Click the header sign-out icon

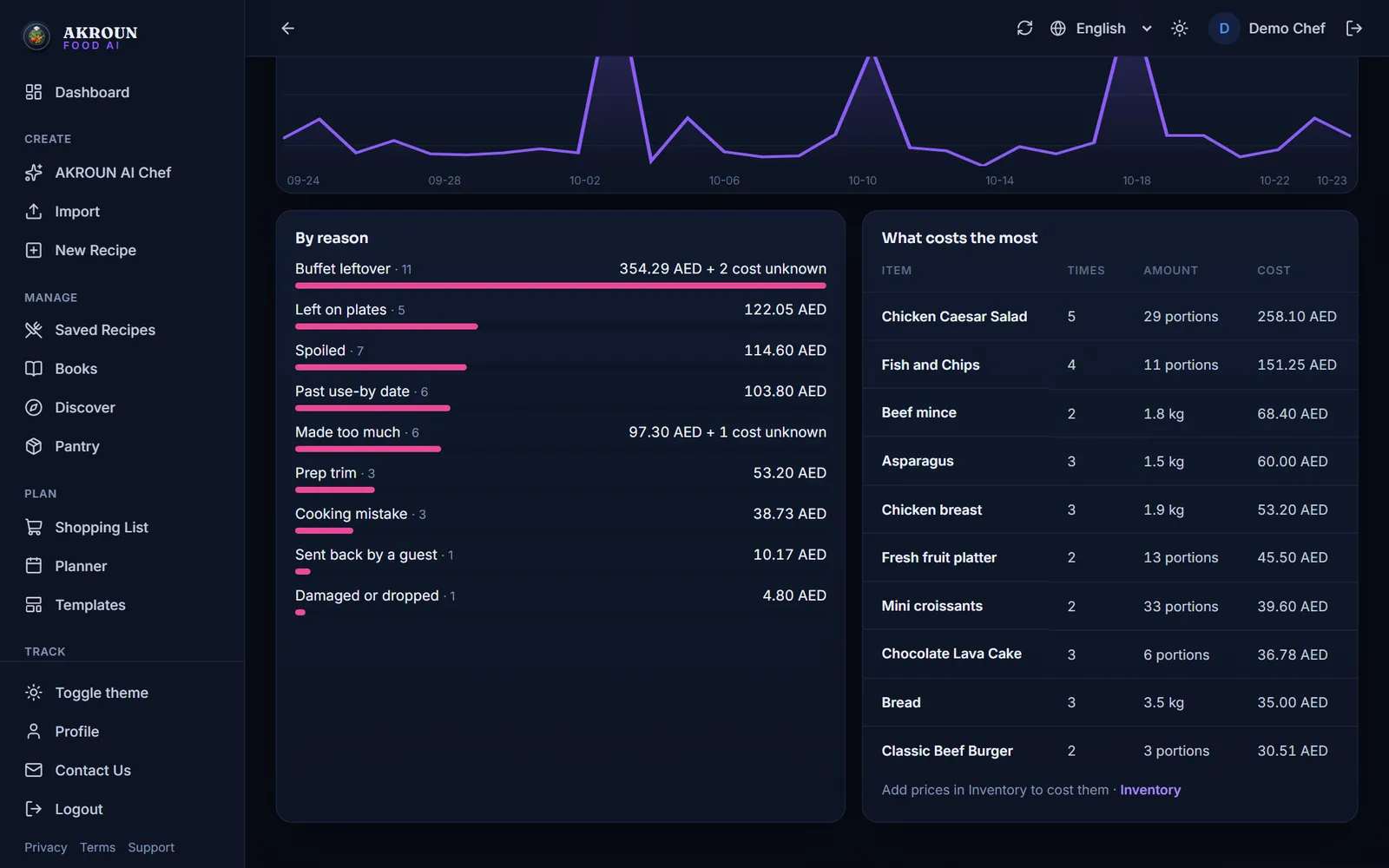pos(1354,28)
